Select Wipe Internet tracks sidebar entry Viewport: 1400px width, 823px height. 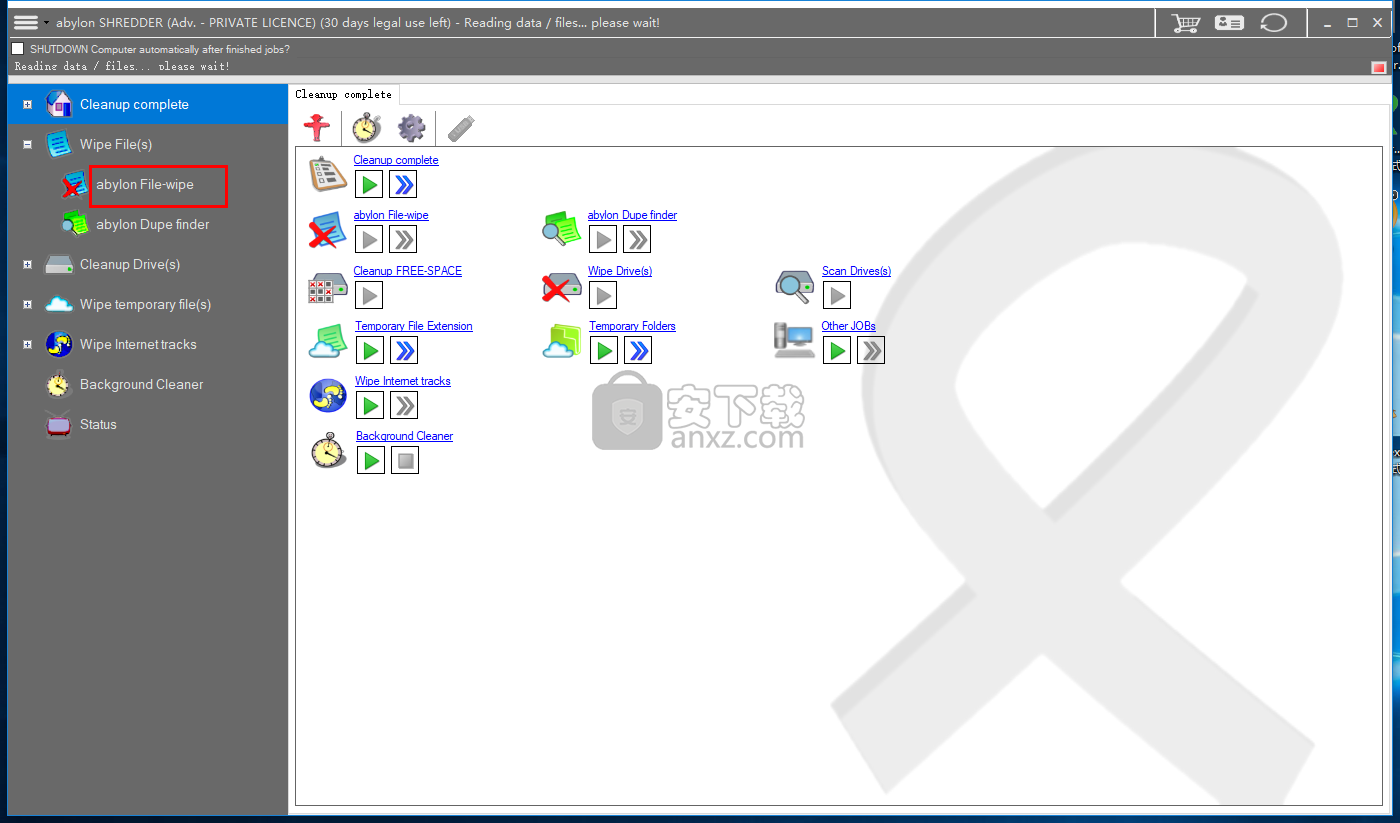[x=138, y=344]
